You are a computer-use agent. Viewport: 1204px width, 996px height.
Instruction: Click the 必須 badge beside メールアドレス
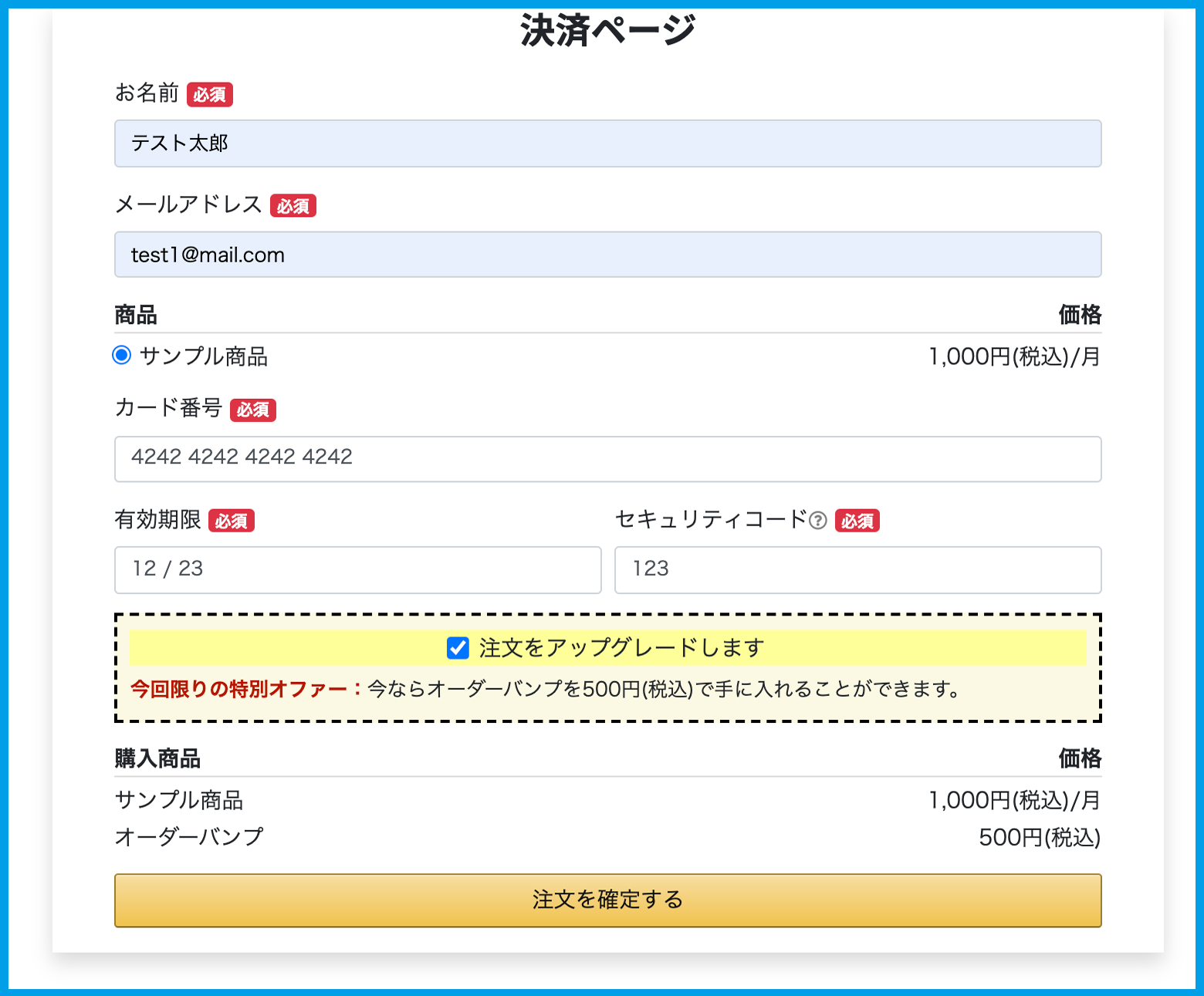coord(293,206)
